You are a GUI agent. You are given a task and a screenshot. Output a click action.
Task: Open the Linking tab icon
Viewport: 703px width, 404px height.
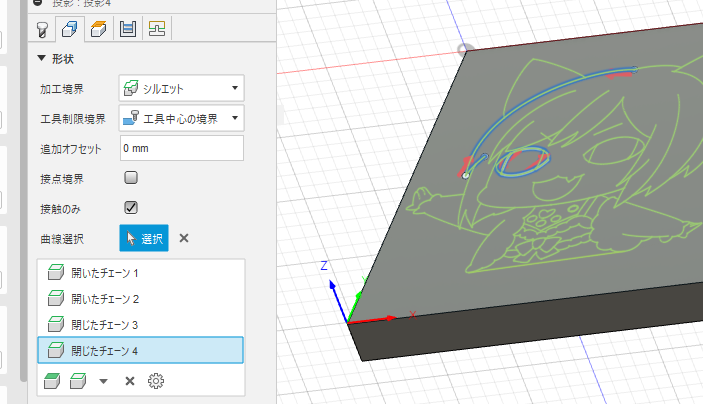pos(156,30)
